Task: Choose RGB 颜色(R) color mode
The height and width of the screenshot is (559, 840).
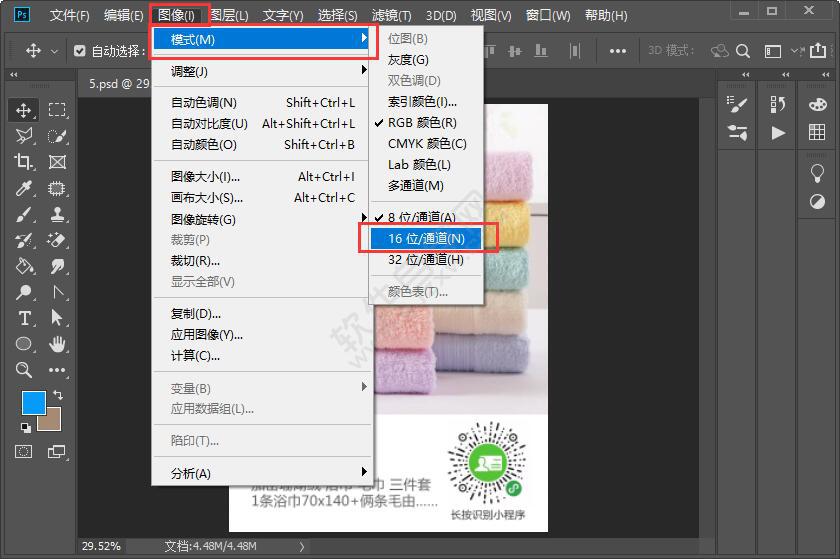Action: click(422, 123)
